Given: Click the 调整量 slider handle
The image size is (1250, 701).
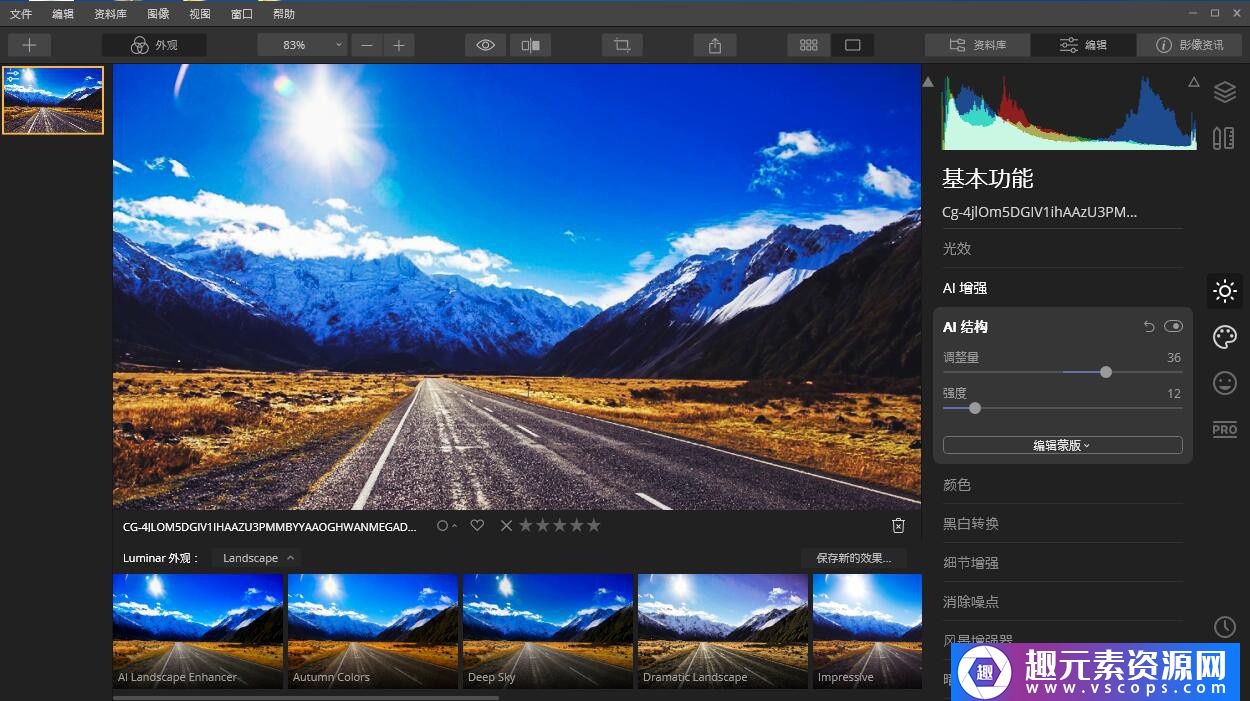Looking at the screenshot, I should [x=1106, y=372].
